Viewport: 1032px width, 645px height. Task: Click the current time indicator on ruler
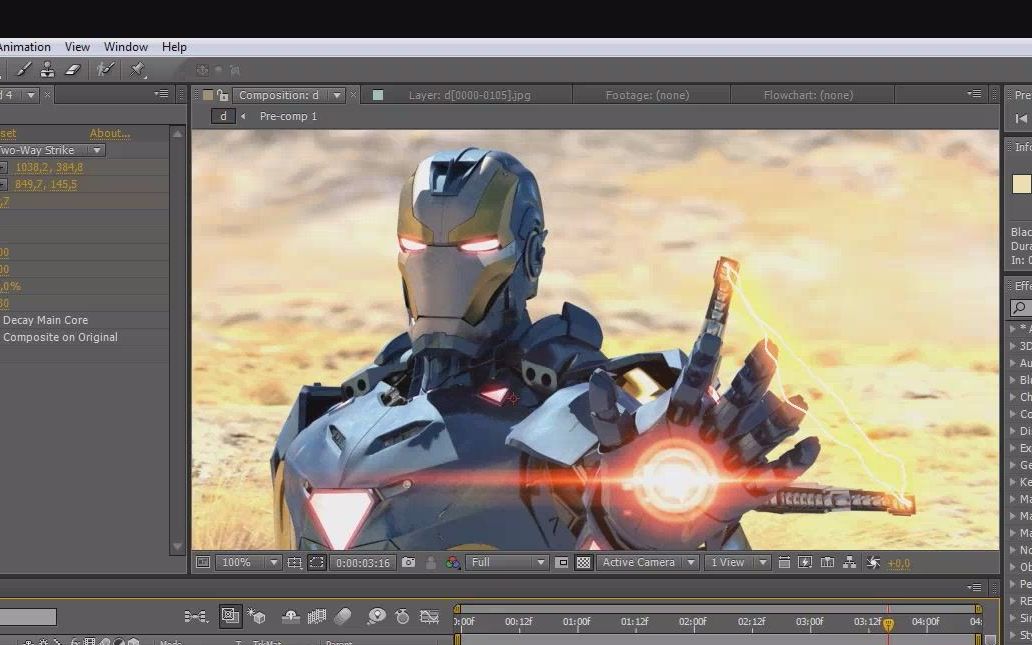click(x=888, y=624)
